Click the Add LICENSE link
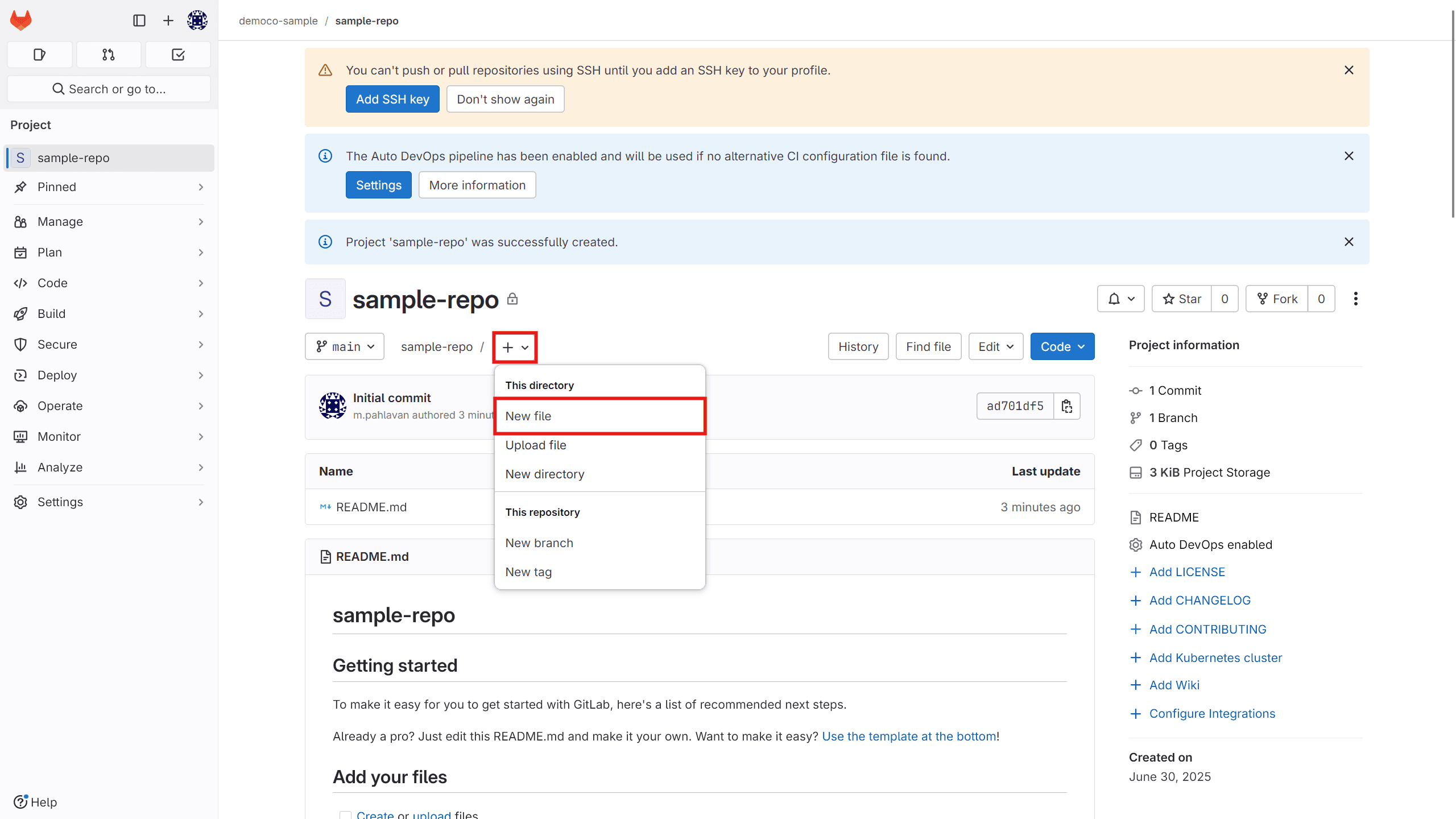The height and width of the screenshot is (819, 1456). 1187,572
